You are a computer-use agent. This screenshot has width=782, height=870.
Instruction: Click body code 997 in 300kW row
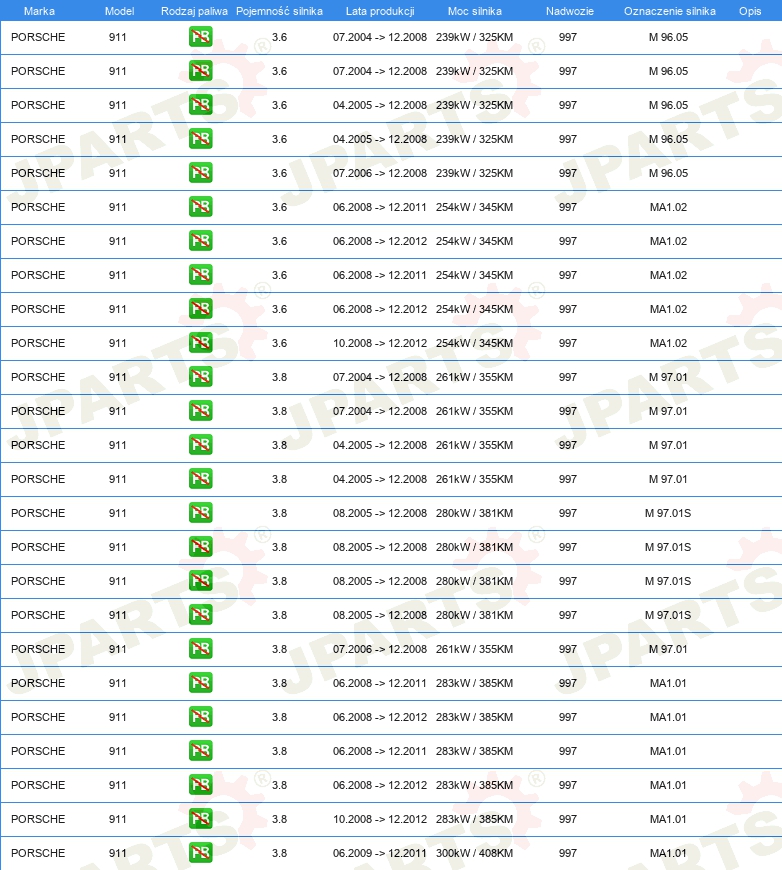click(567, 853)
